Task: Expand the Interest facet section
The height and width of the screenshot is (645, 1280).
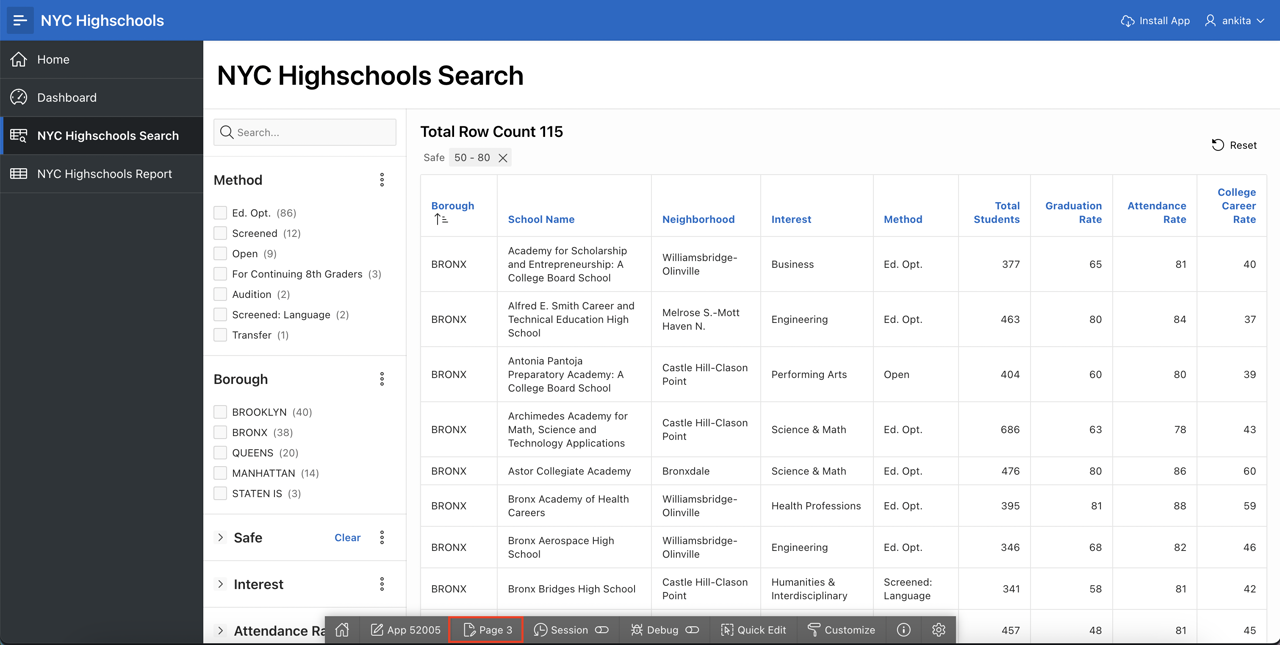Action: pyautogui.click(x=221, y=584)
